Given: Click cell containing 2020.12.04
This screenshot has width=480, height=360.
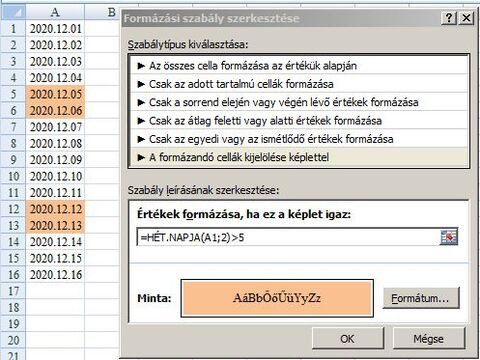Looking at the screenshot, I should 55,78.
